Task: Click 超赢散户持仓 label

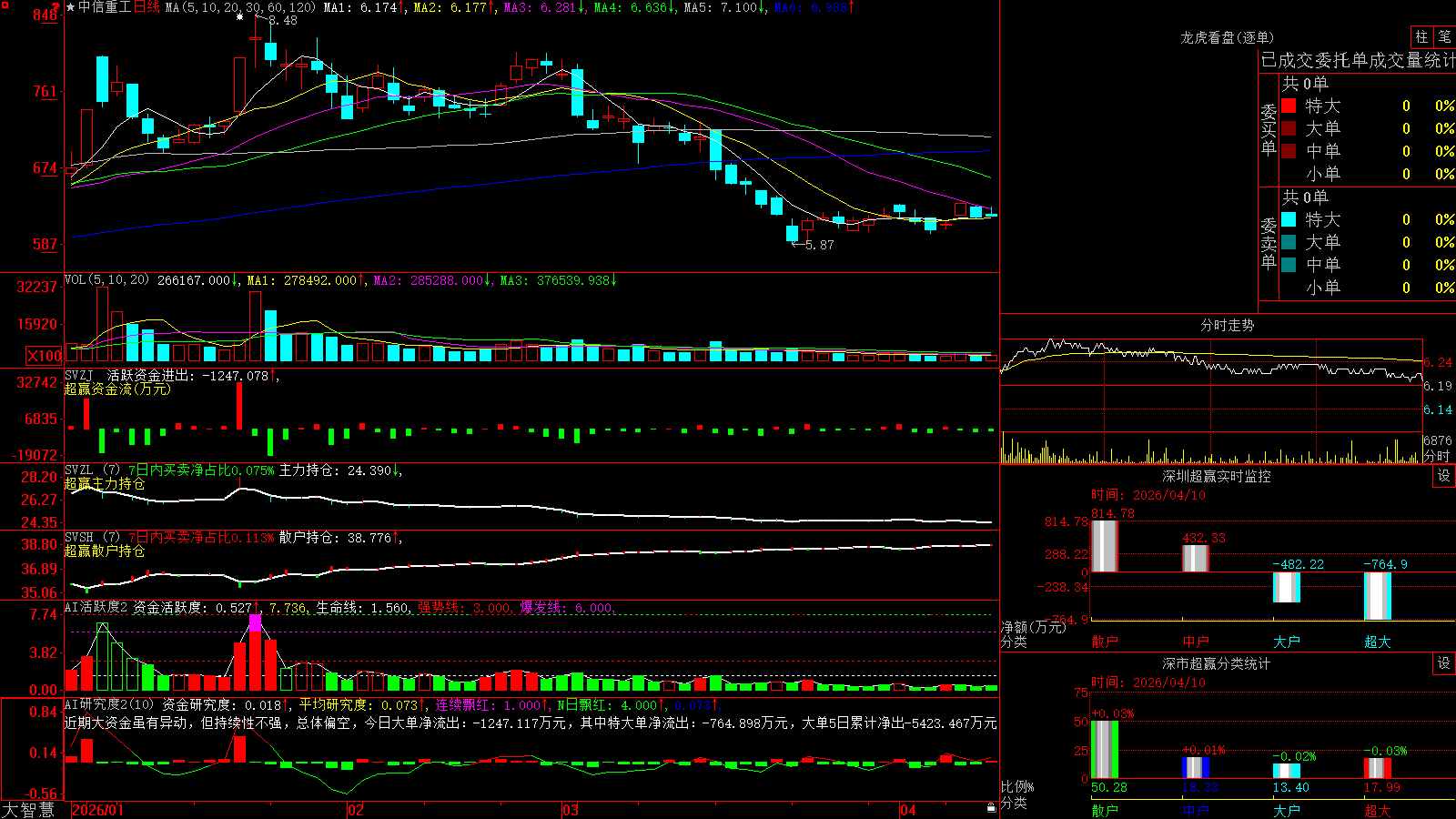Action: tap(105, 551)
